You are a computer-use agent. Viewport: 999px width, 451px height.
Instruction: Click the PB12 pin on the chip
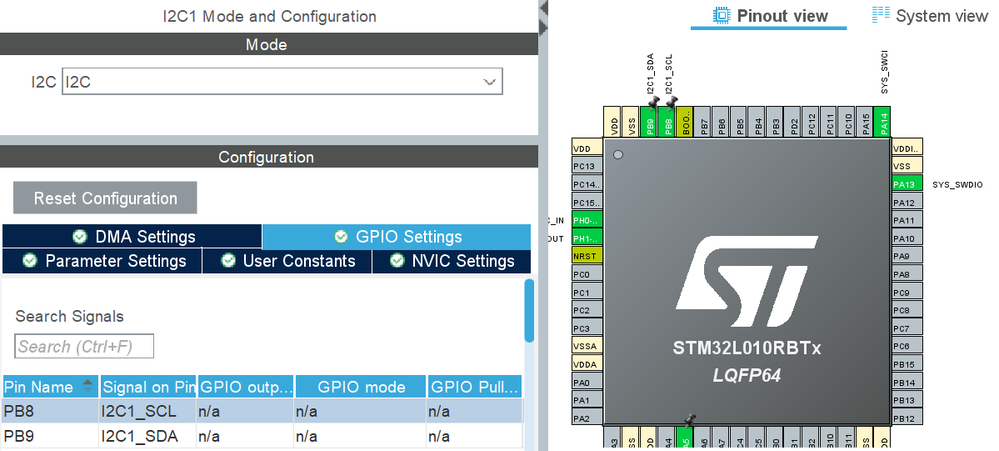click(907, 418)
